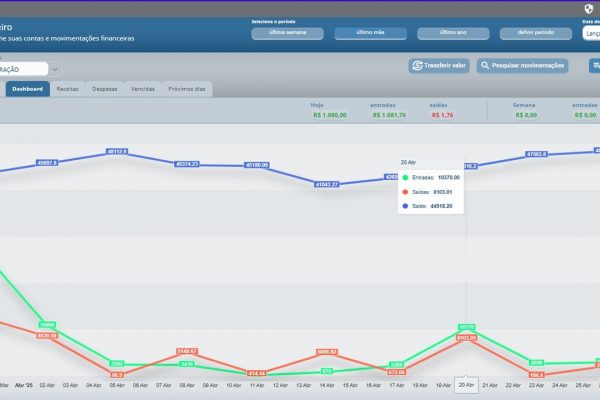Viewport: 600px width, 400px height.
Task: Click the entradas value R$ 1.081,76
Action: click(389, 115)
